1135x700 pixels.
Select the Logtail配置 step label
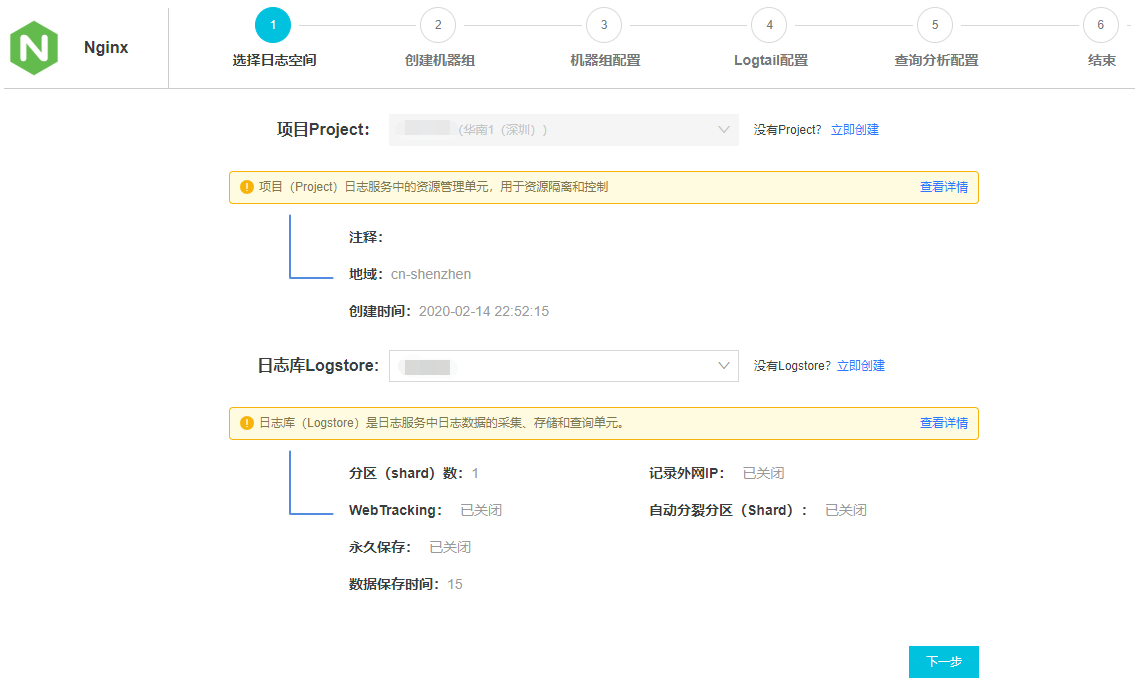[x=770, y=60]
